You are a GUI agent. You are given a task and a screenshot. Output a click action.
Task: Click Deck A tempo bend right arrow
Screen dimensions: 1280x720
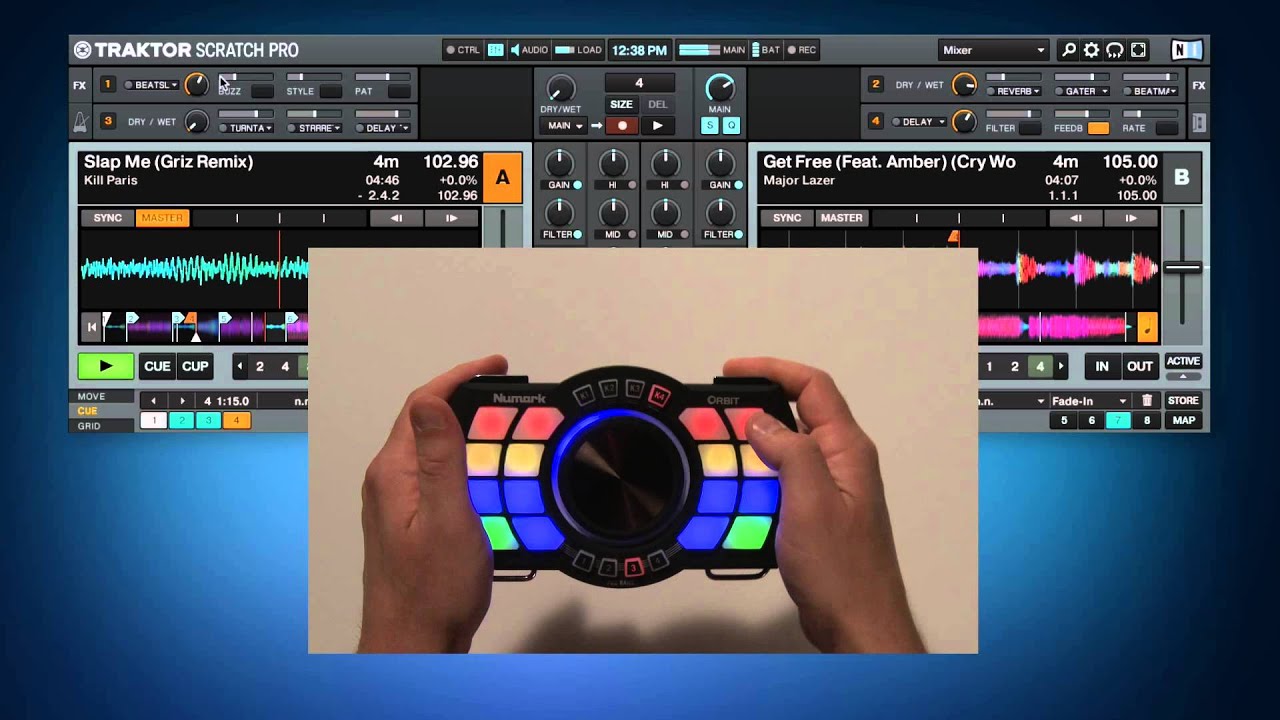pos(451,218)
